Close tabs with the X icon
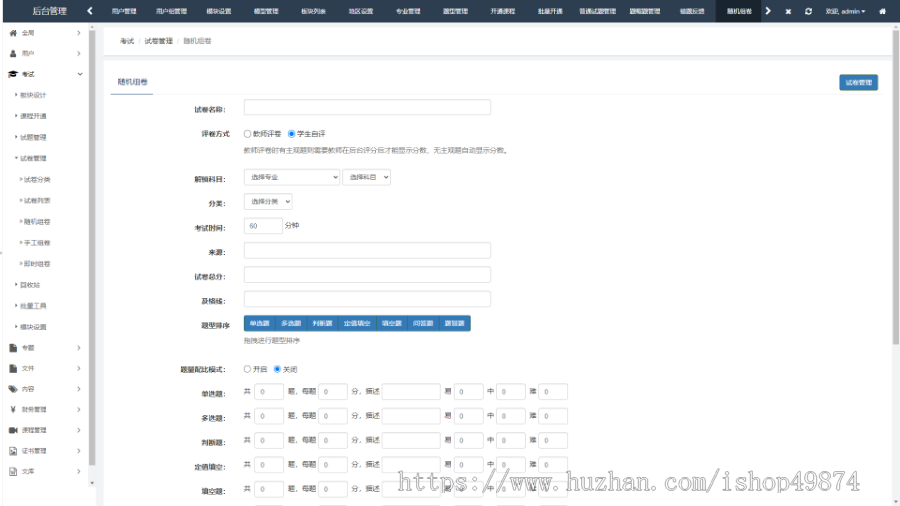Viewport: 900px width, 506px height. coord(788,11)
